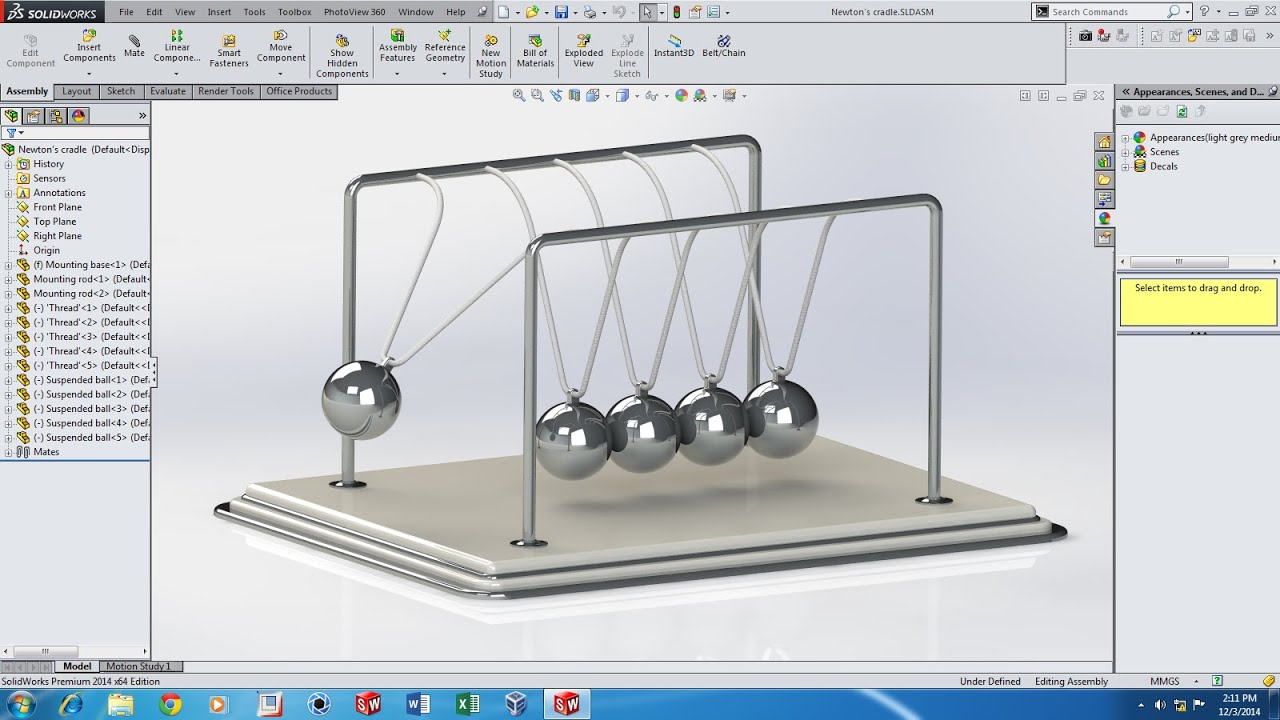1280x720 pixels.
Task: Click the Windows Start button
Action: pyautogui.click(x=20, y=704)
